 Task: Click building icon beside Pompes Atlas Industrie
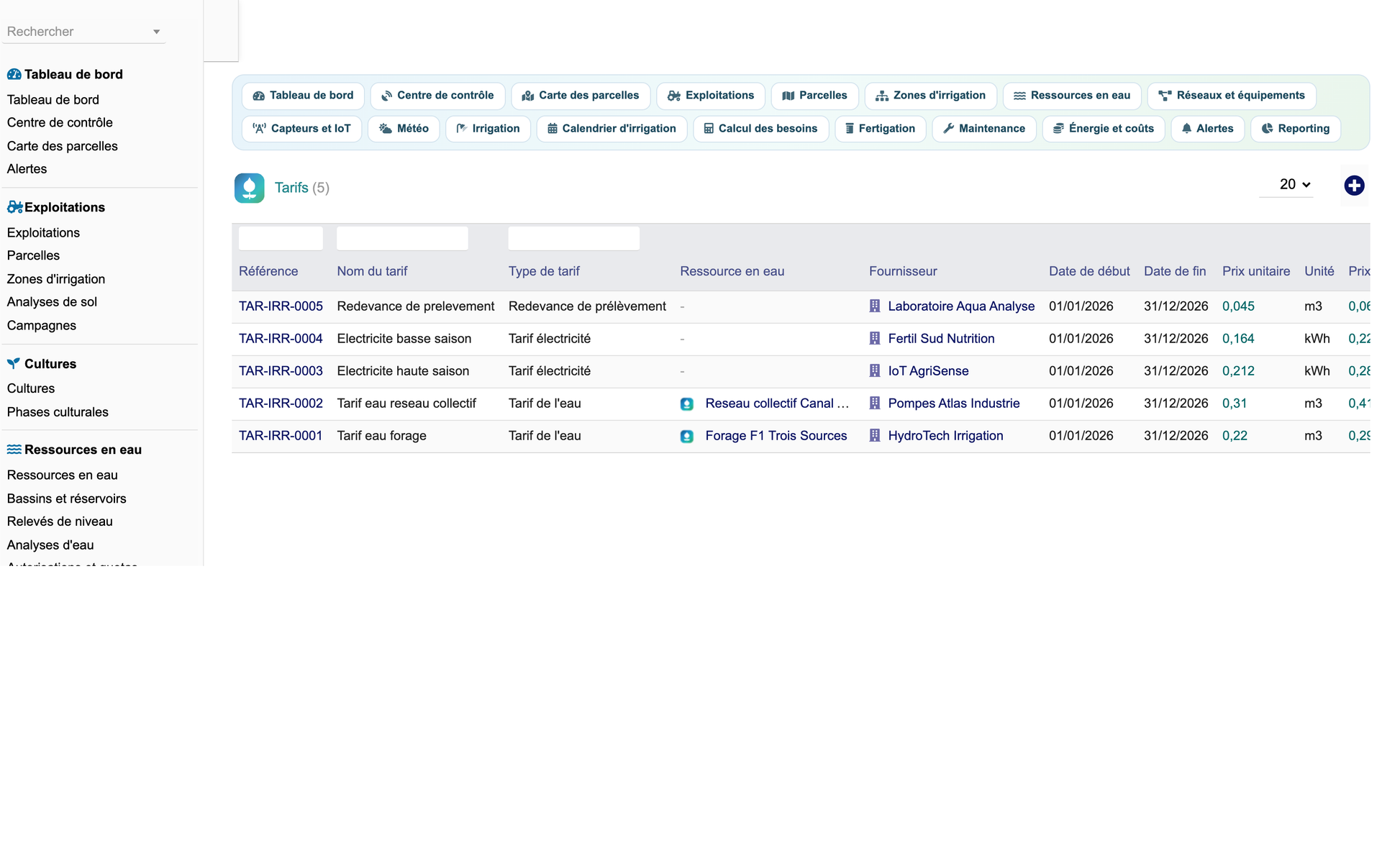(x=875, y=404)
